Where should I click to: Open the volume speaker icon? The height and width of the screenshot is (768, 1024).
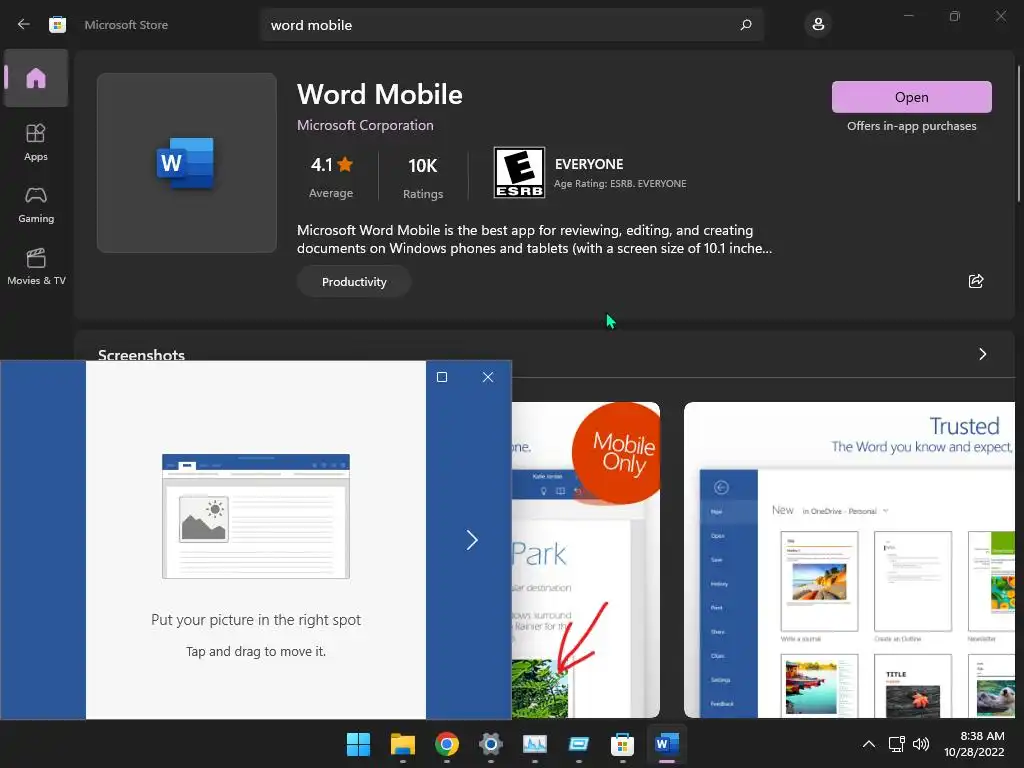[x=921, y=744]
